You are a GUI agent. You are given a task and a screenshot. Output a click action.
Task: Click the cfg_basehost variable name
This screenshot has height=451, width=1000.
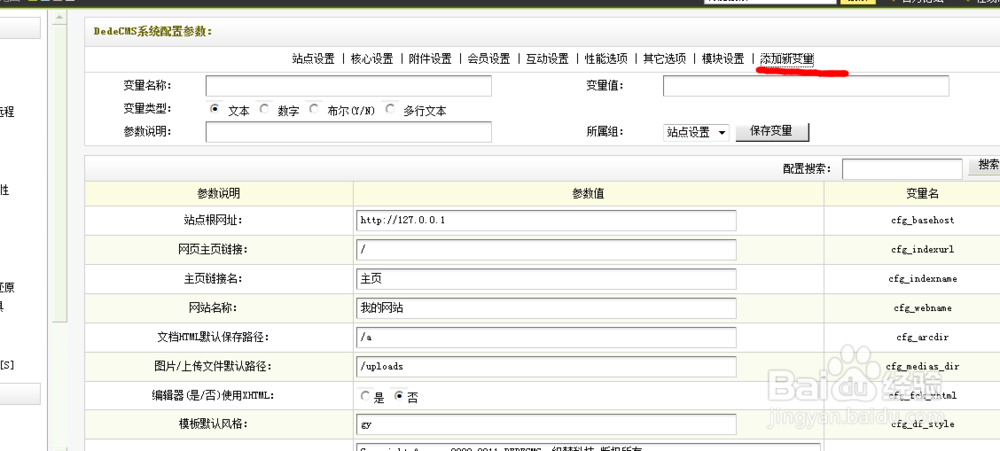[x=922, y=220]
